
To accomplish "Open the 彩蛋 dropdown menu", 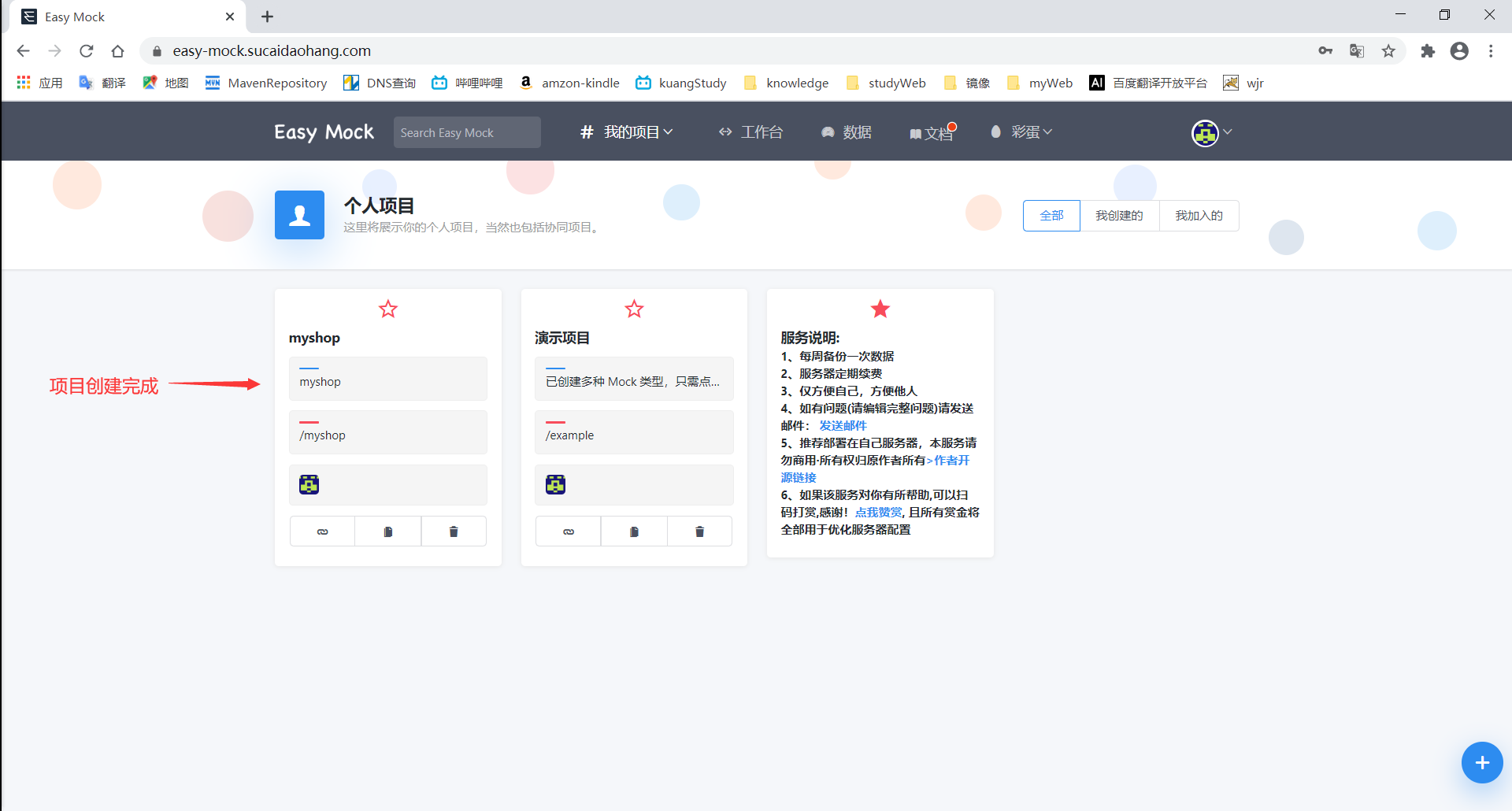I will [1021, 131].
